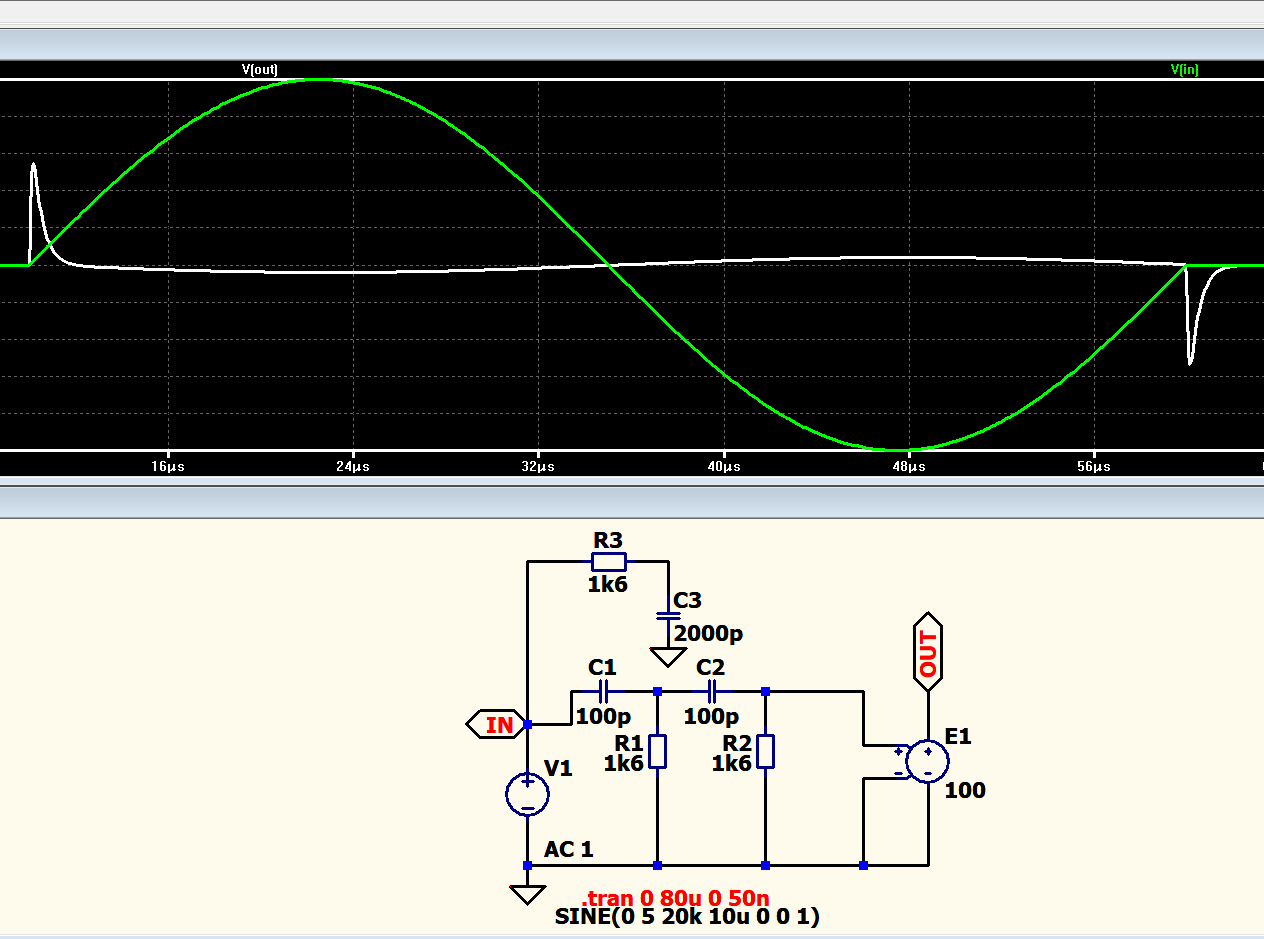Click the V(out) trace label

point(259,69)
